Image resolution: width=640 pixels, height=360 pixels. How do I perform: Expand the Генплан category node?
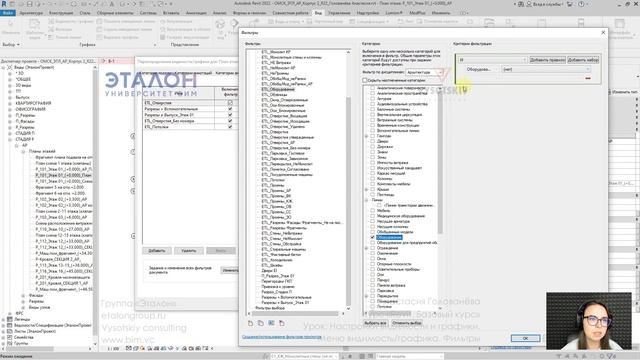(366, 136)
